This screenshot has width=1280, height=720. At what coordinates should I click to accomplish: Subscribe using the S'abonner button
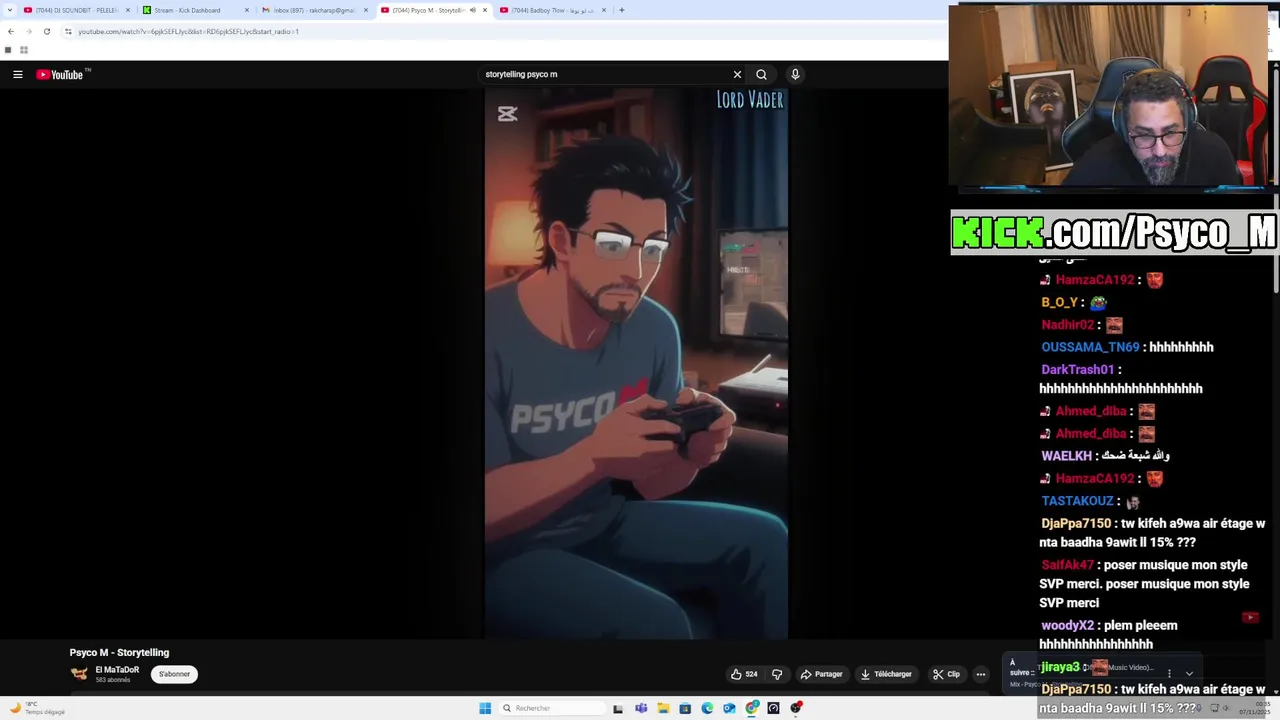174,674
